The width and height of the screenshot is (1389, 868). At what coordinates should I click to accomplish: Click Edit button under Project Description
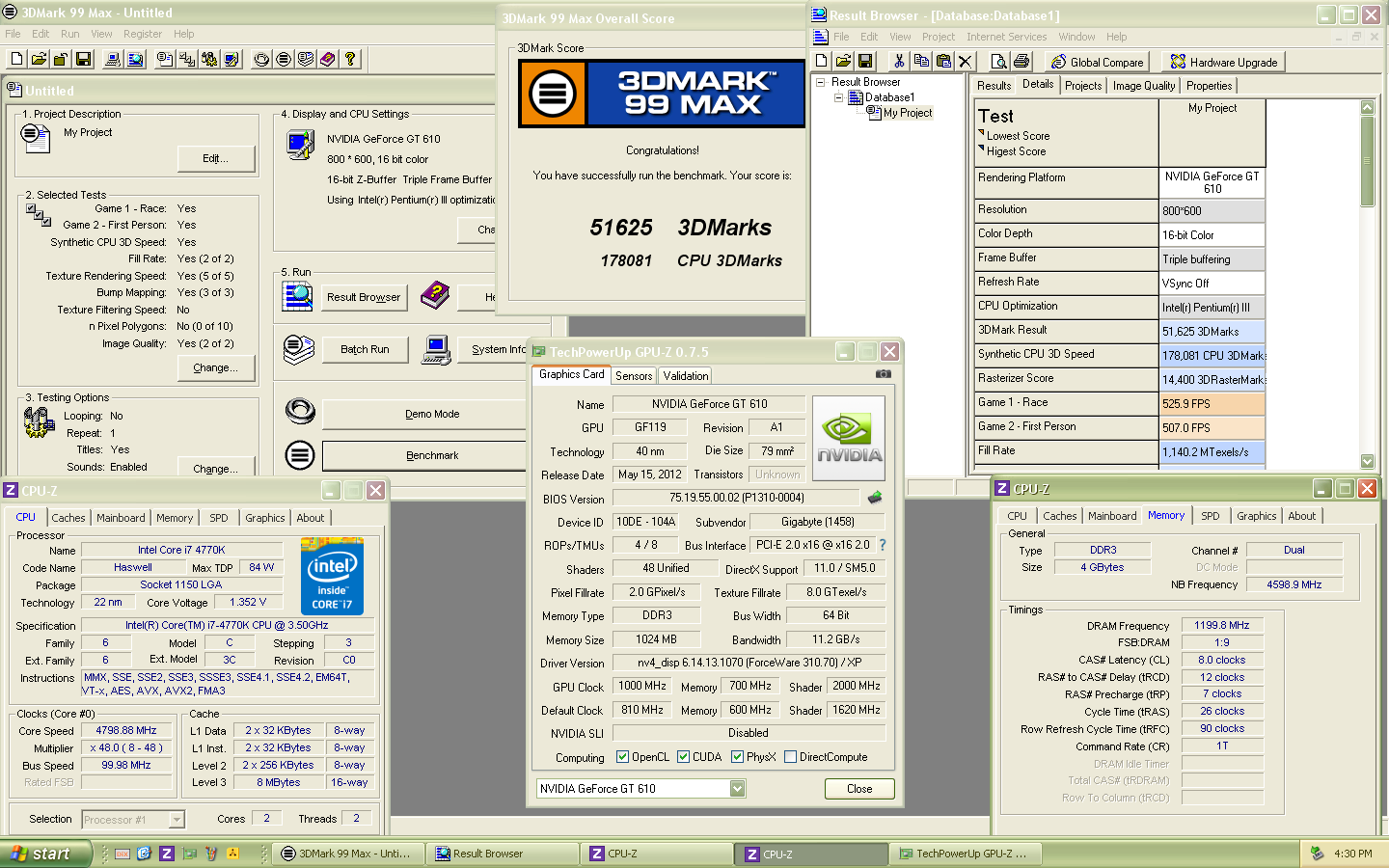coord(216,158)
